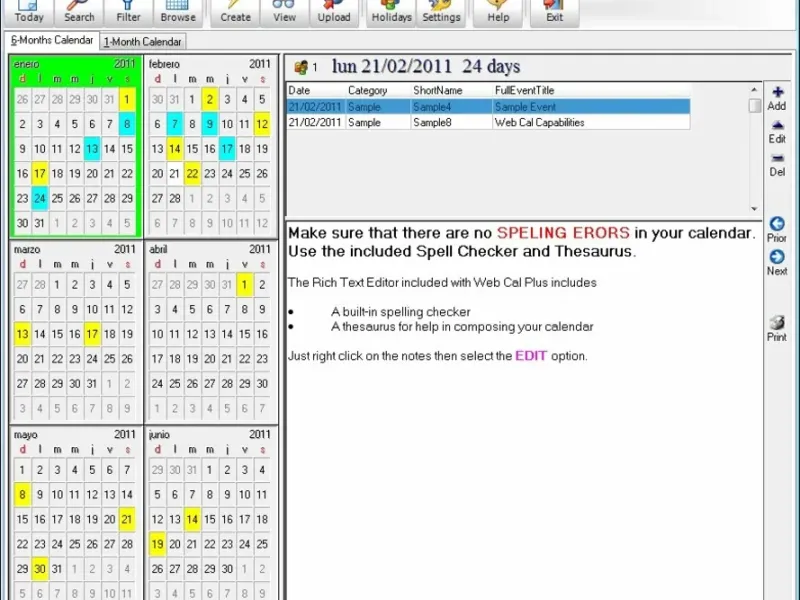
Task: Select junio 19 highlighted in yellow
Action: pyautogui.click(x=157, y=544)
